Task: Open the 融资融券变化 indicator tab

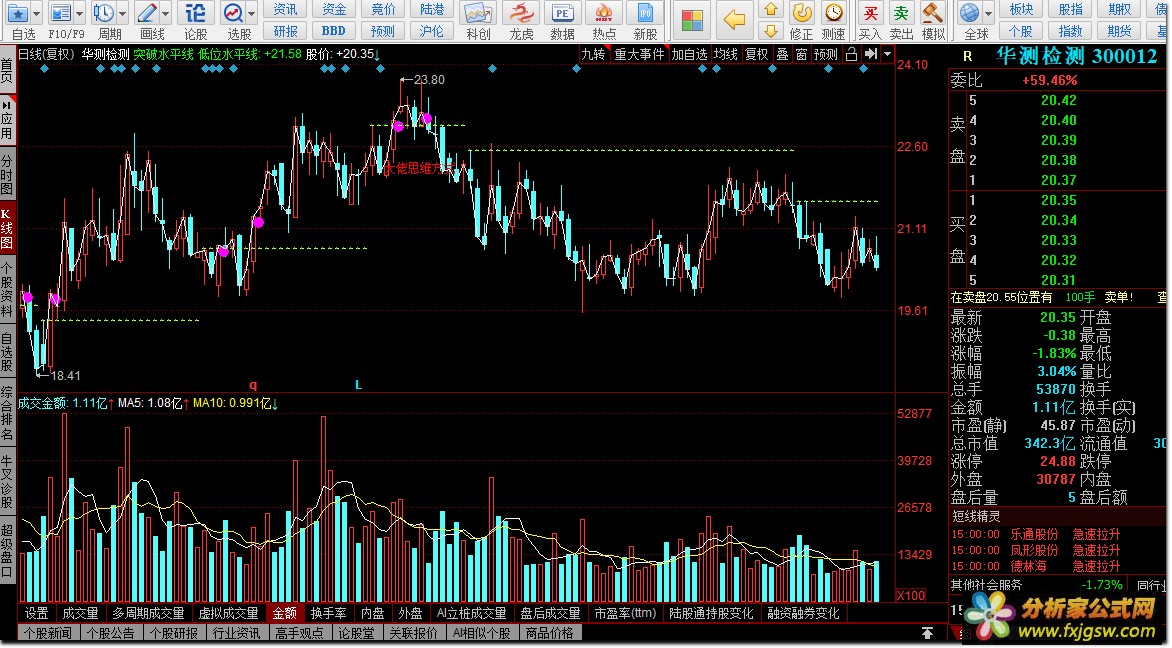Action: pyautogui.click(x=804, y=613)
